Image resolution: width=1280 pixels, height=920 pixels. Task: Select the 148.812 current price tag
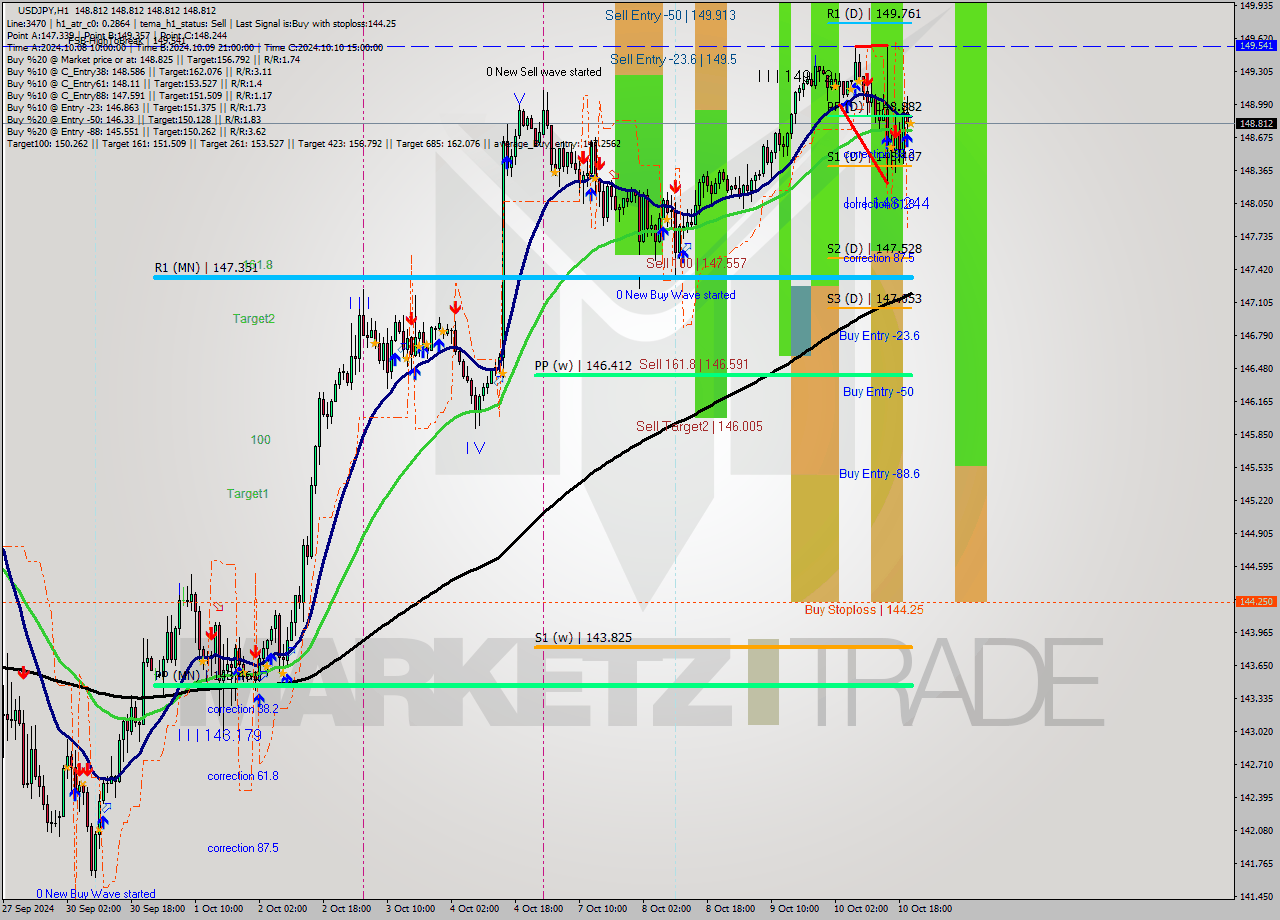[1256, 124]
